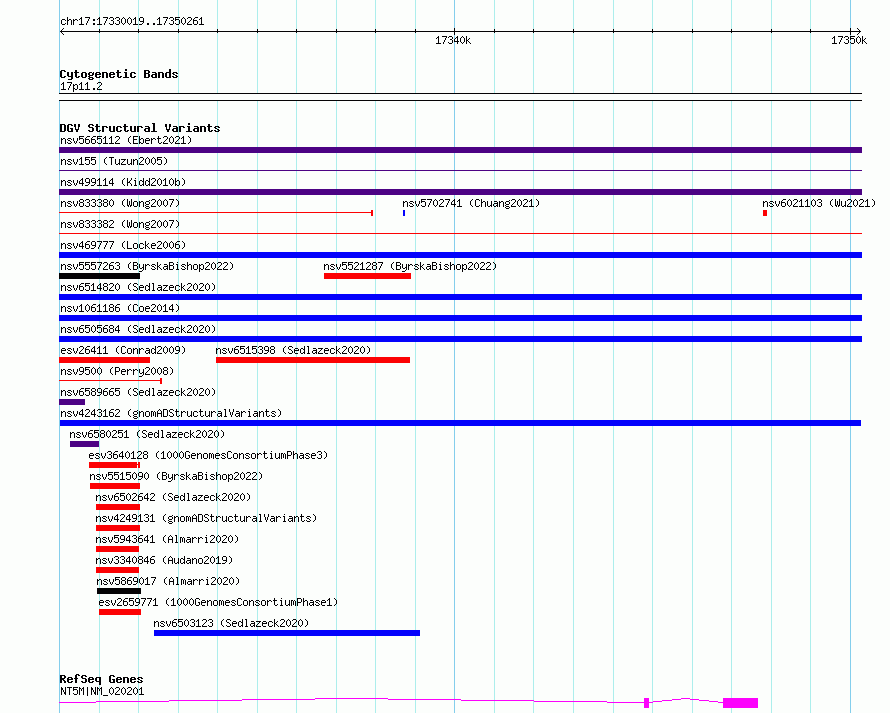The height and width of the screenshot is (713, 890).
Task: Select the nsv155 (Tuzun2005) variant label
Action: [114, 161]
